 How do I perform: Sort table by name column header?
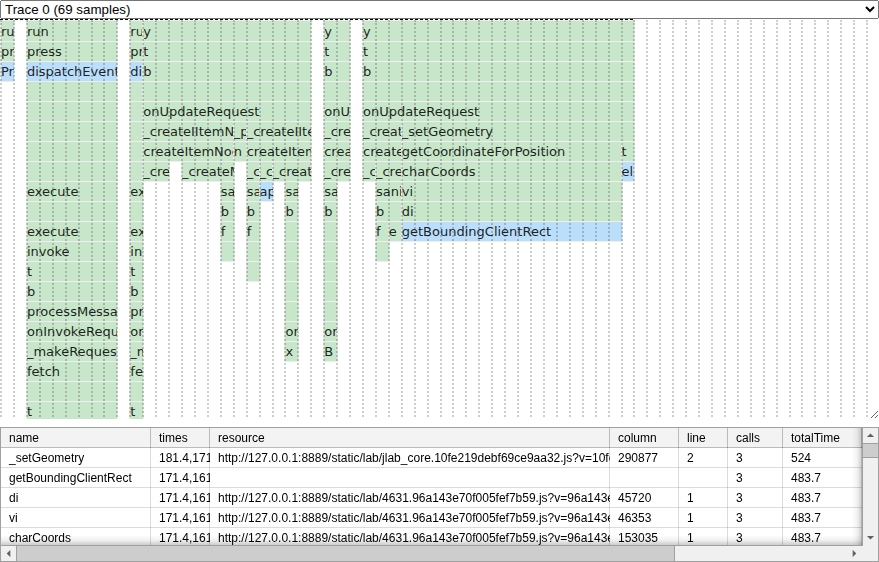(75, 438)
